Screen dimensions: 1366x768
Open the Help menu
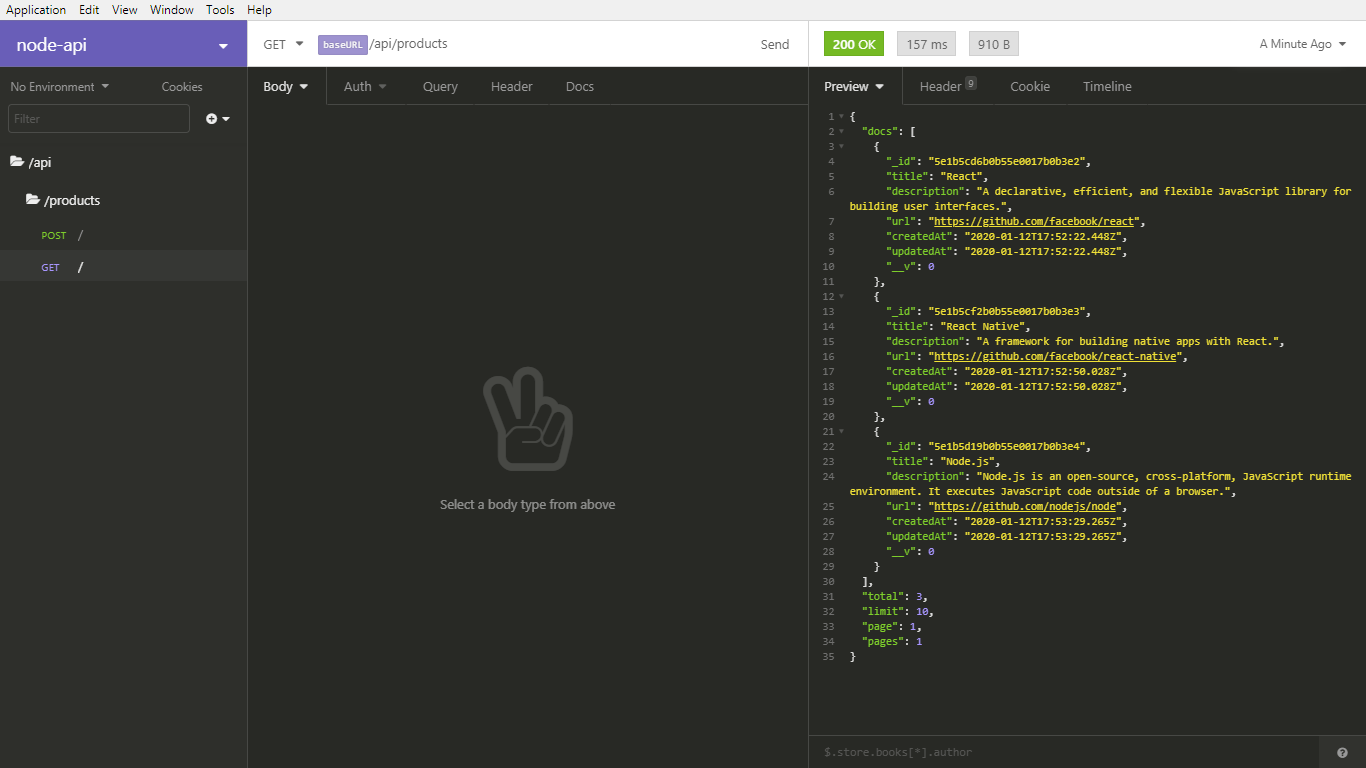[259, 10]
